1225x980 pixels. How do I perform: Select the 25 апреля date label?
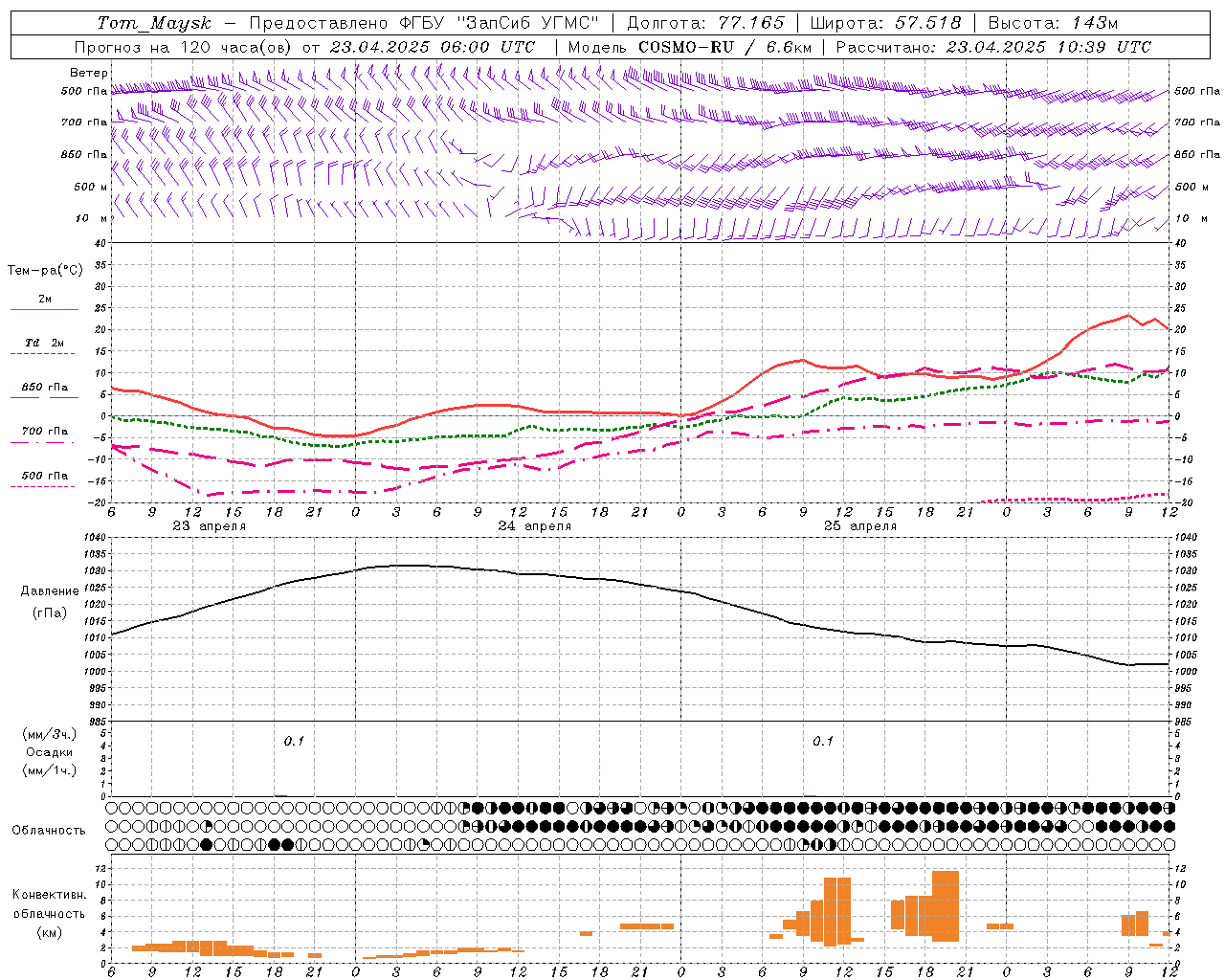pos(860,526)
